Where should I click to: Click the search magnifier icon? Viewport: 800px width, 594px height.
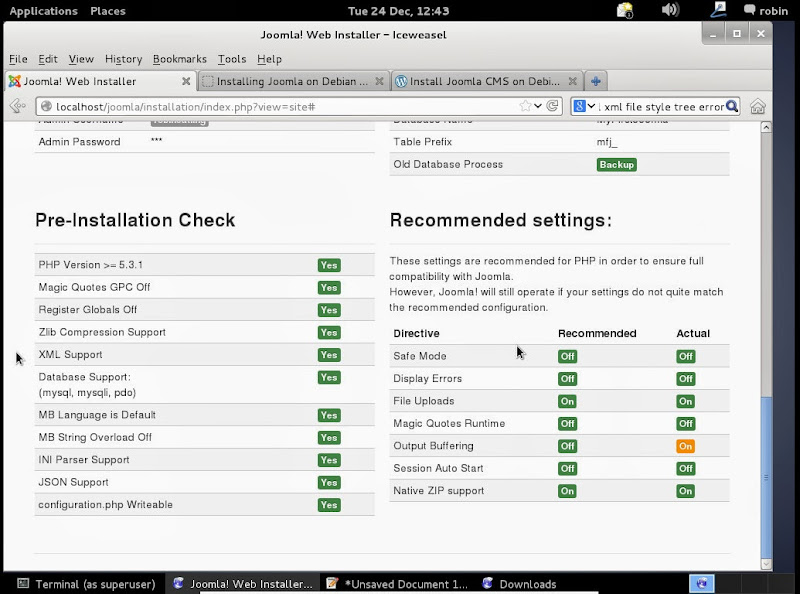[732, 106]
